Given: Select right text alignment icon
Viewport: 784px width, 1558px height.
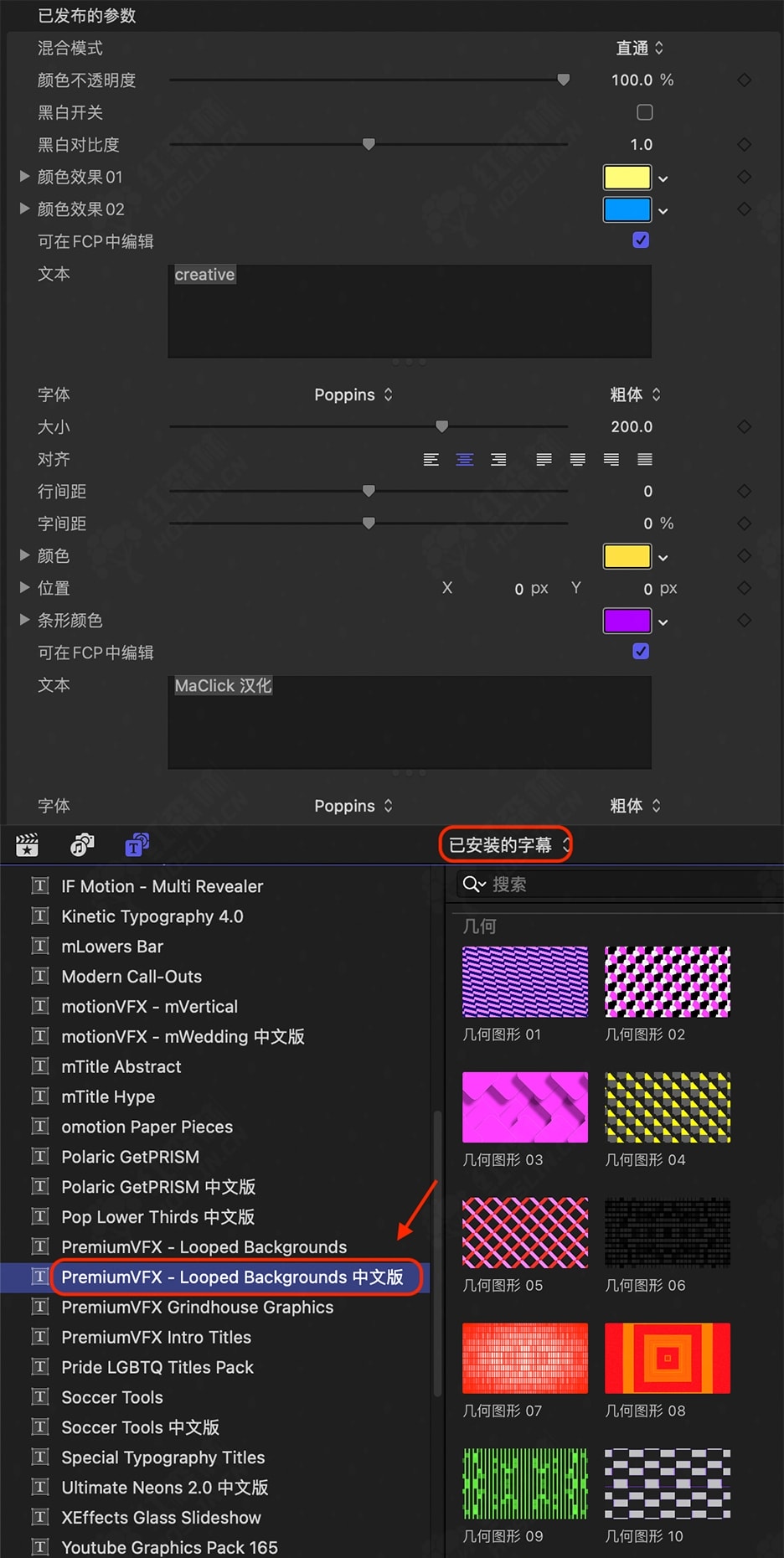Looking at the screenshot, I should (498, 459).
